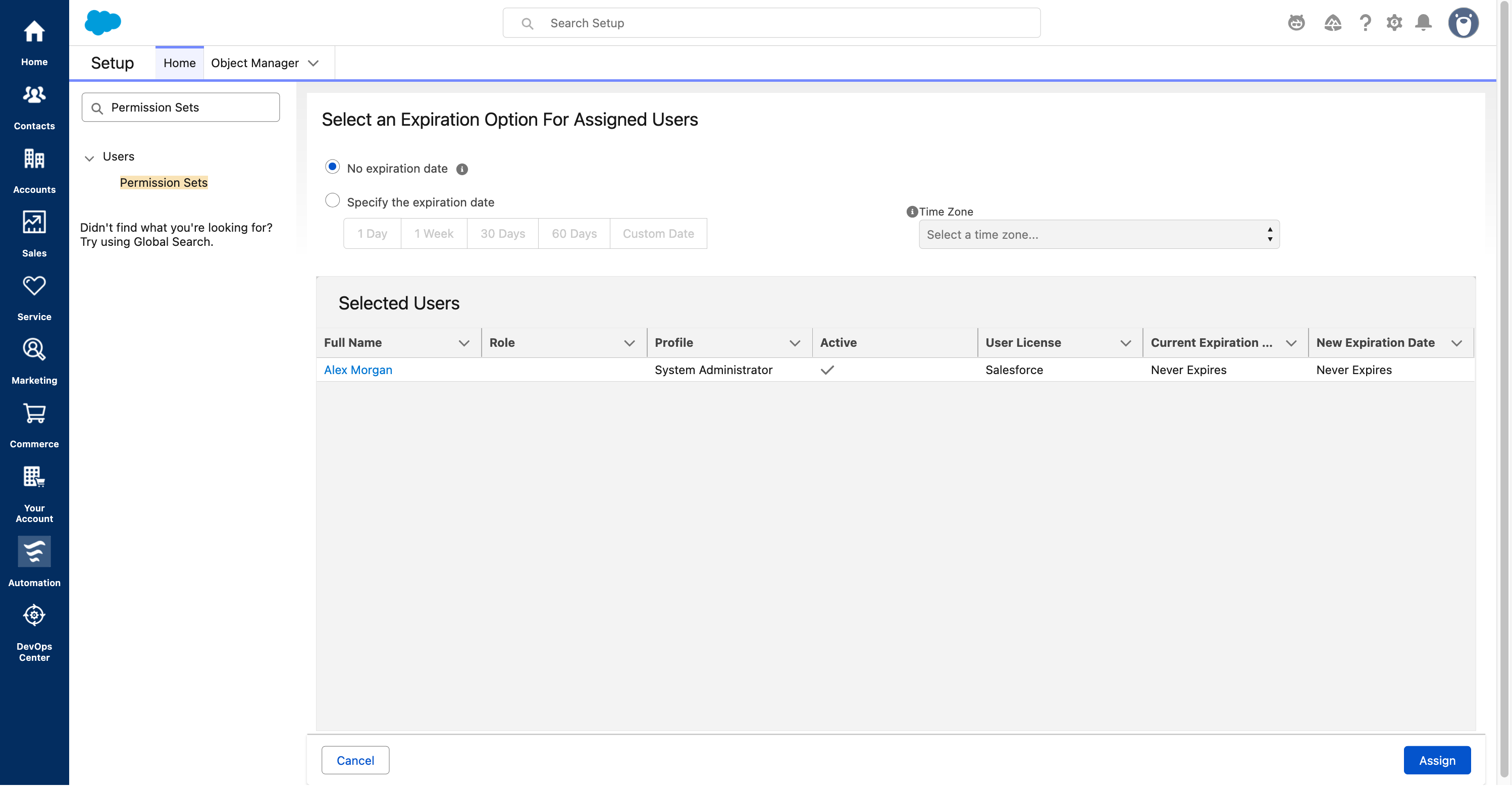Screen dimensions: 1512x786
Task: Open Current Expiration column menu chevron
Action: (x=1291, y=343)
